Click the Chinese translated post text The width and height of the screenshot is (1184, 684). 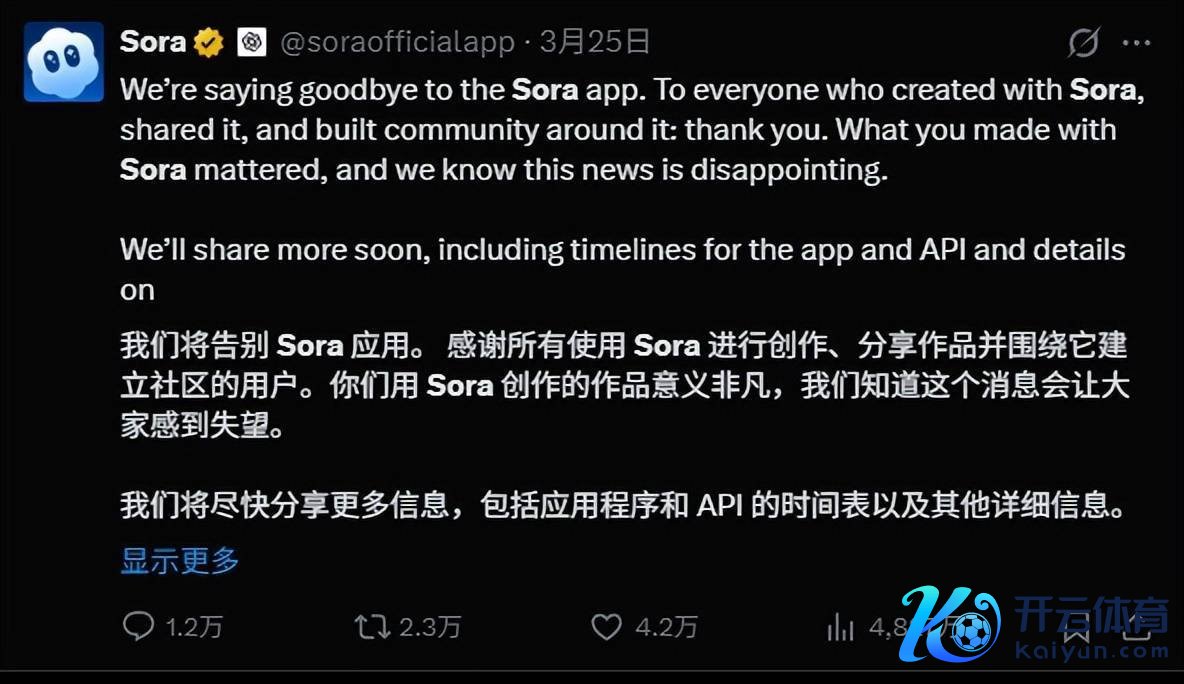(x=624, y=425)
